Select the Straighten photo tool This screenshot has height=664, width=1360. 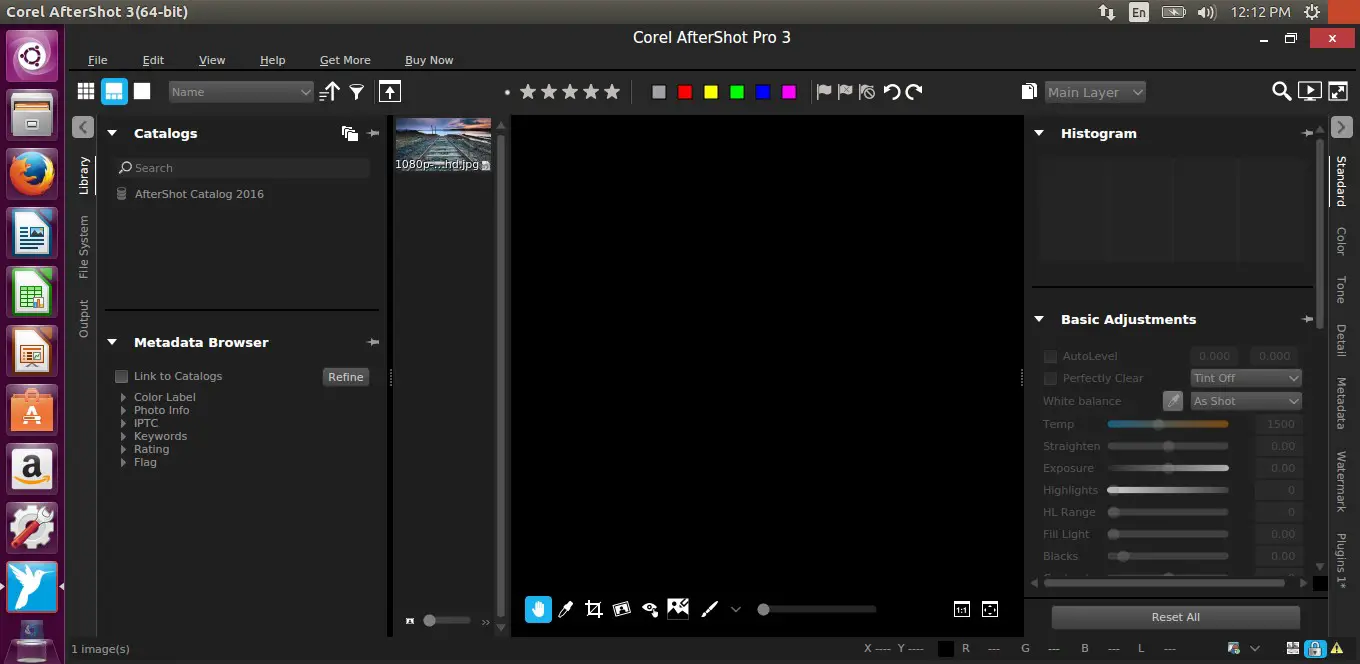pos(621,609)
